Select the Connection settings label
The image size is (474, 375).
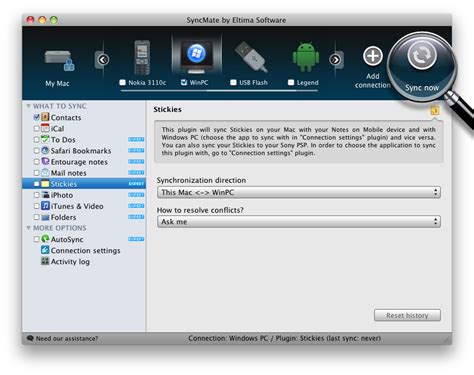tap(86, 250)
